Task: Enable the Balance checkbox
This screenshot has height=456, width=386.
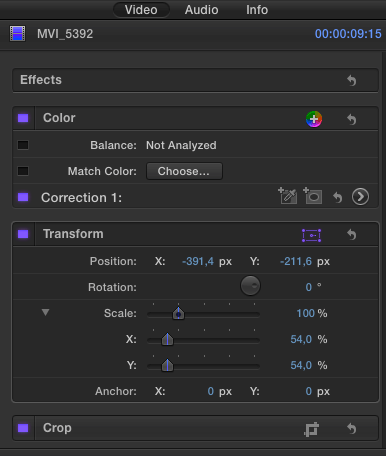Action: (23, 145)
